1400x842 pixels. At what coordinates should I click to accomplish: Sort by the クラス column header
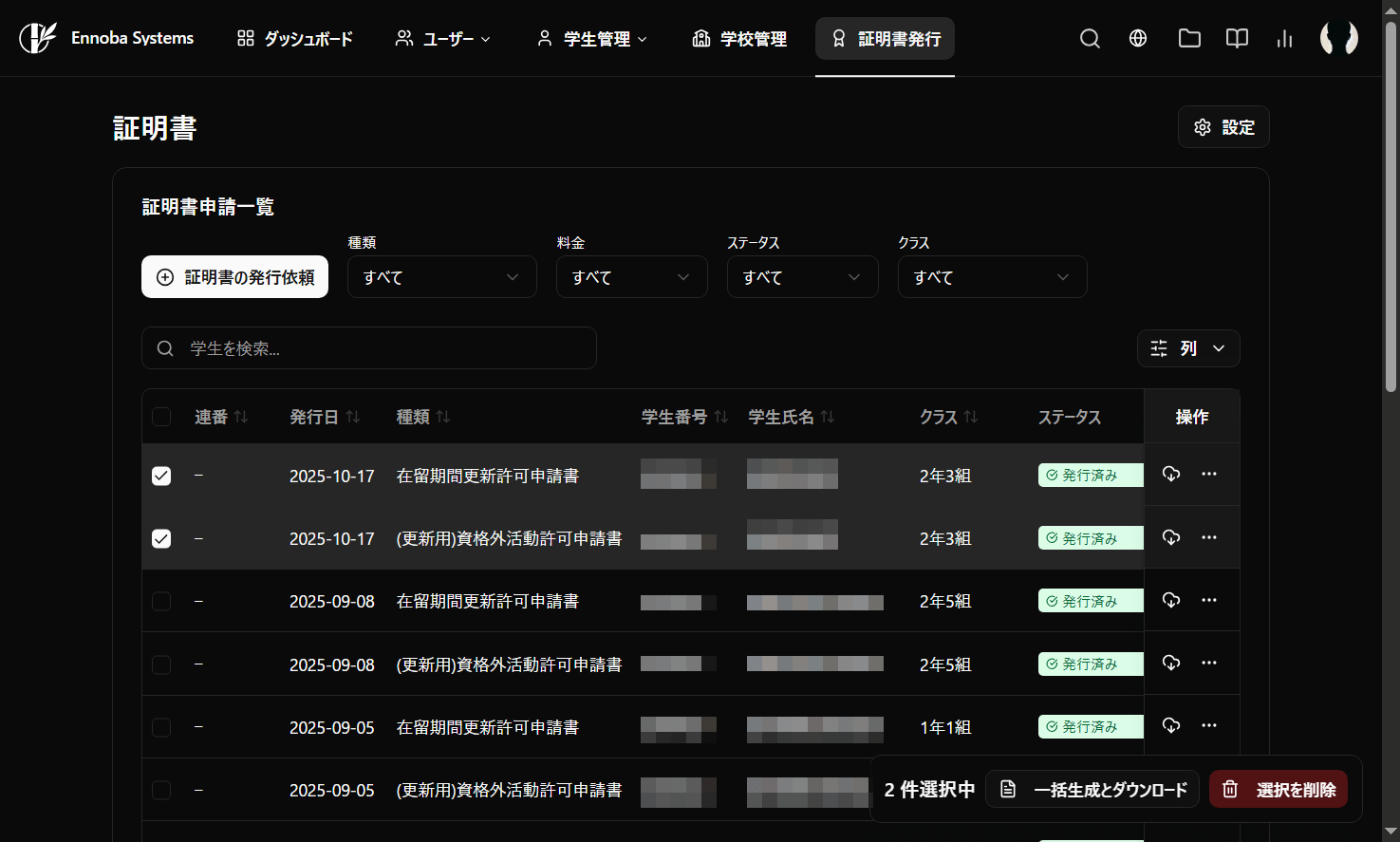tap(948, 417)
